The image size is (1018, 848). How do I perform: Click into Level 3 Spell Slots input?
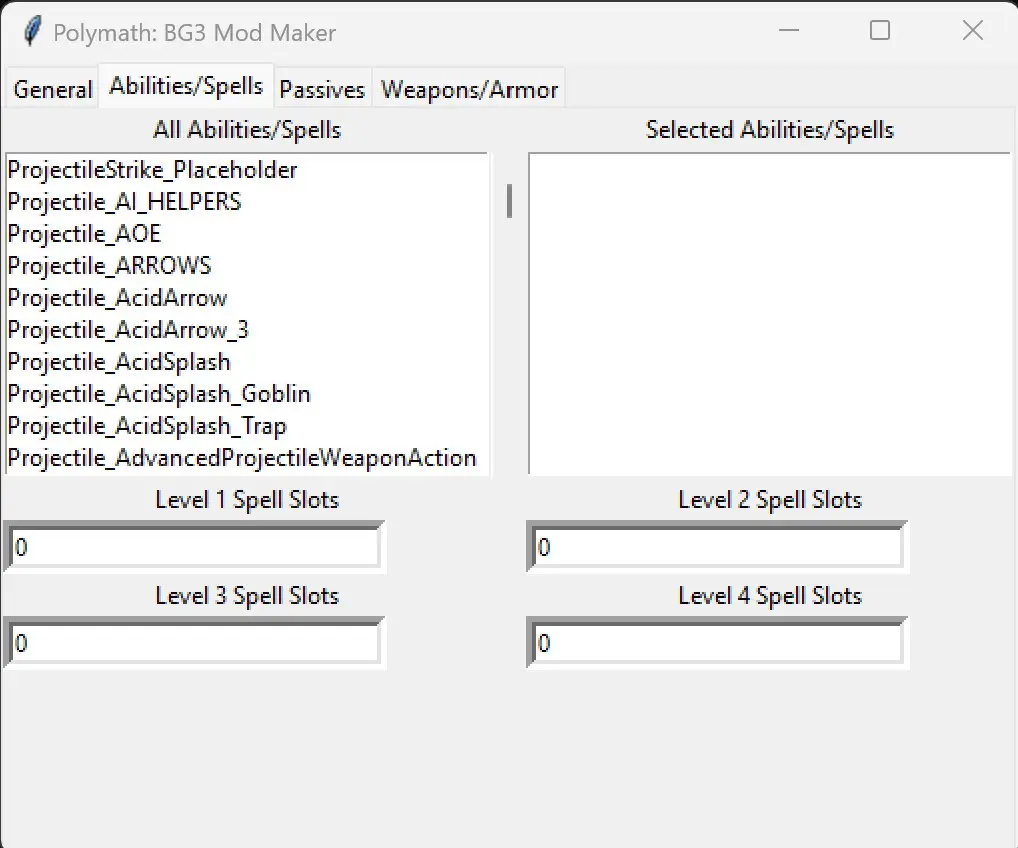(x=195, y=643)
